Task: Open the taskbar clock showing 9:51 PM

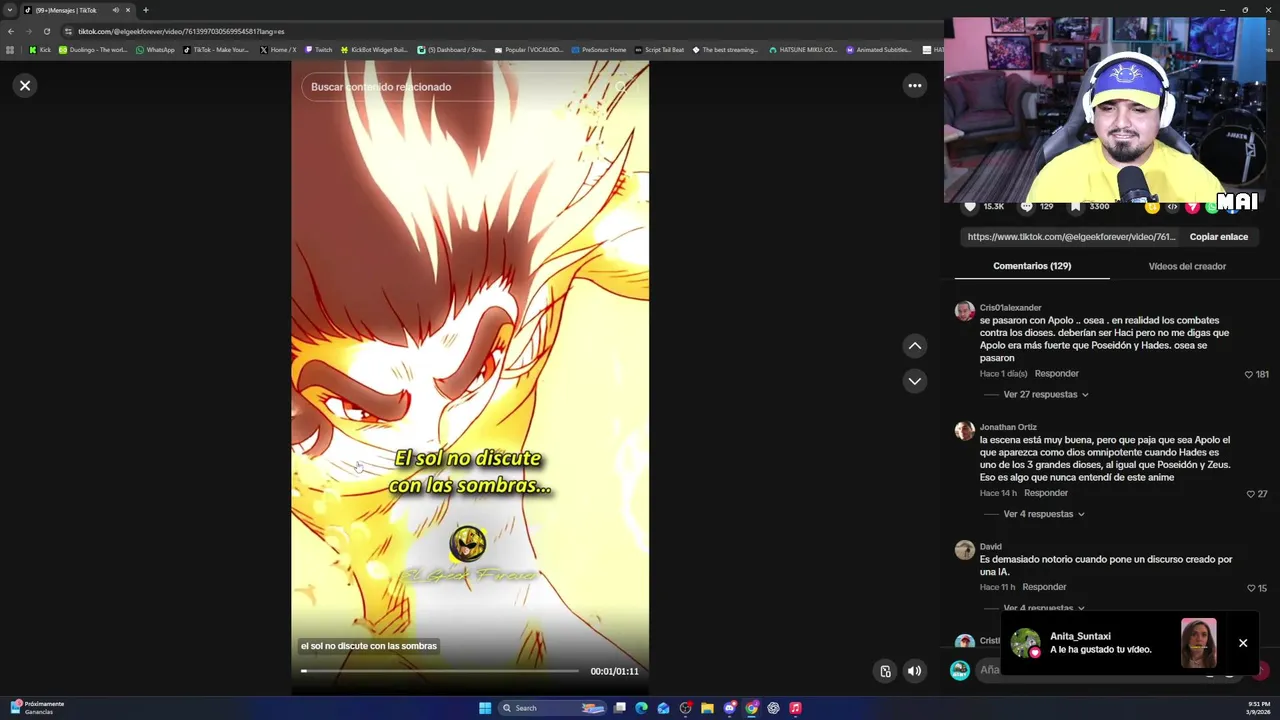Action: tap(1258, 708)
